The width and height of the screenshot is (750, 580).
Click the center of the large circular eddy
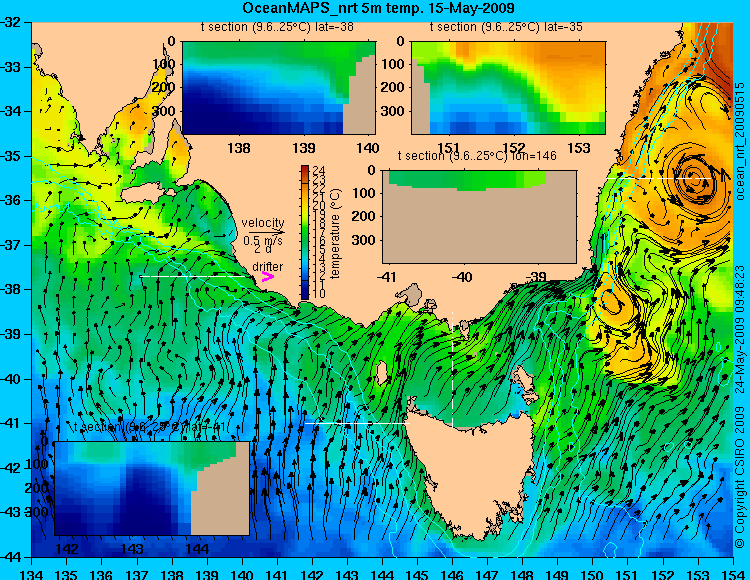click(x=694, y=178)
